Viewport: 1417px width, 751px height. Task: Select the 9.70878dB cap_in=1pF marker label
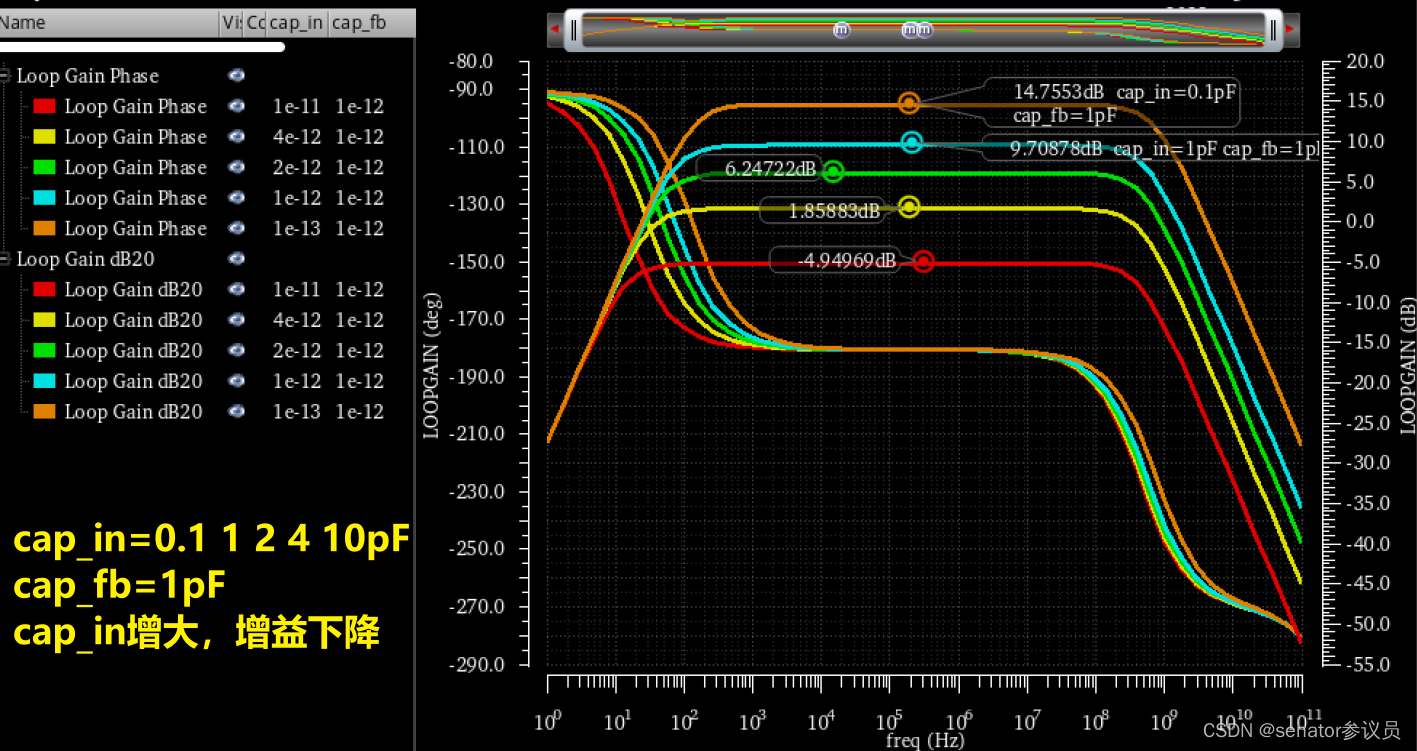tap(1151, 148)
